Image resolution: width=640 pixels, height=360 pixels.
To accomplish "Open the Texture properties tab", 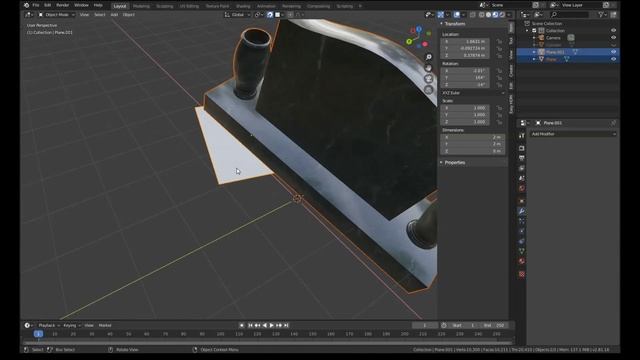I will coord(522,274).
